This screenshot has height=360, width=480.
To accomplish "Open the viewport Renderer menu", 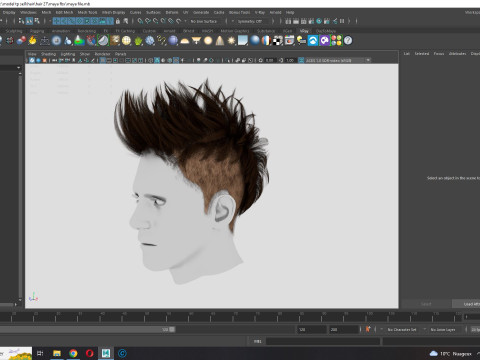I will tap(102, 54).
